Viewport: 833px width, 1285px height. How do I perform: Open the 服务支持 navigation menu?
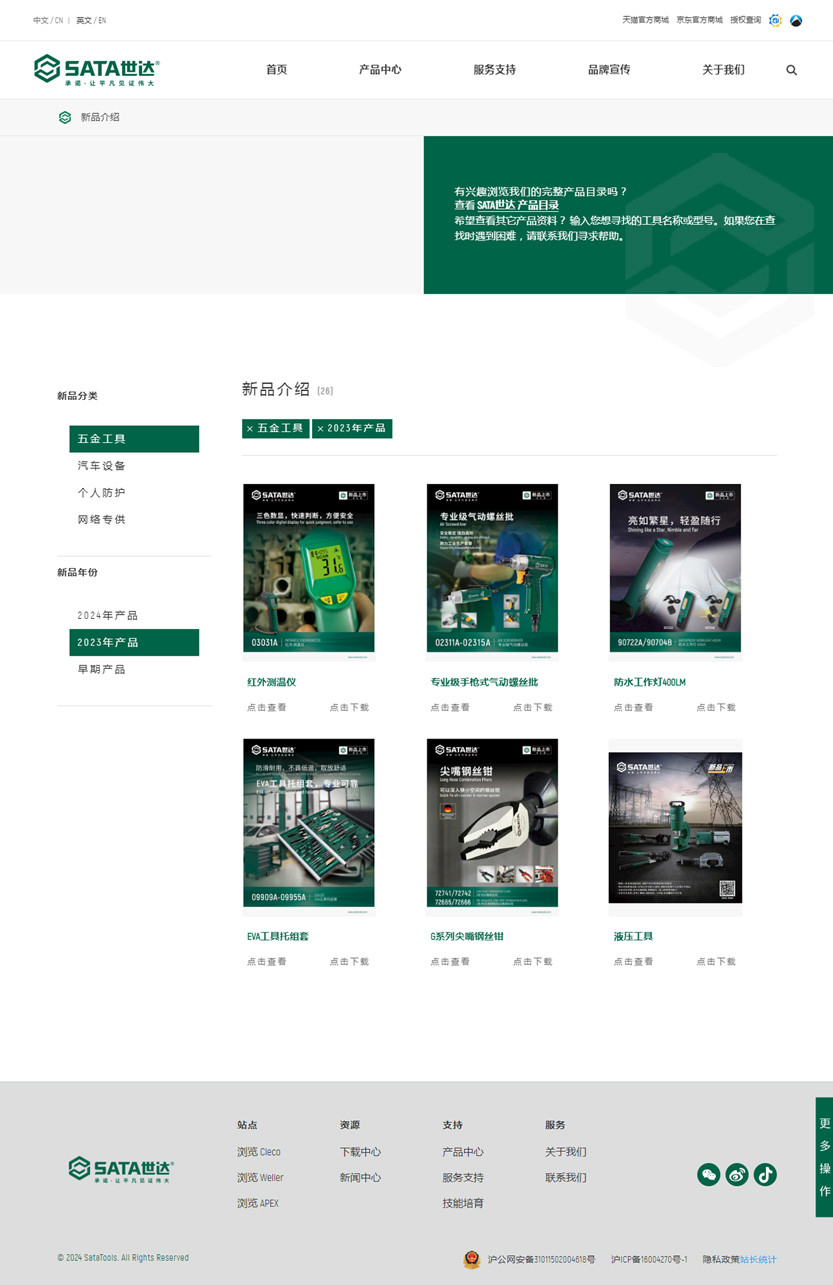coord(494,70)
